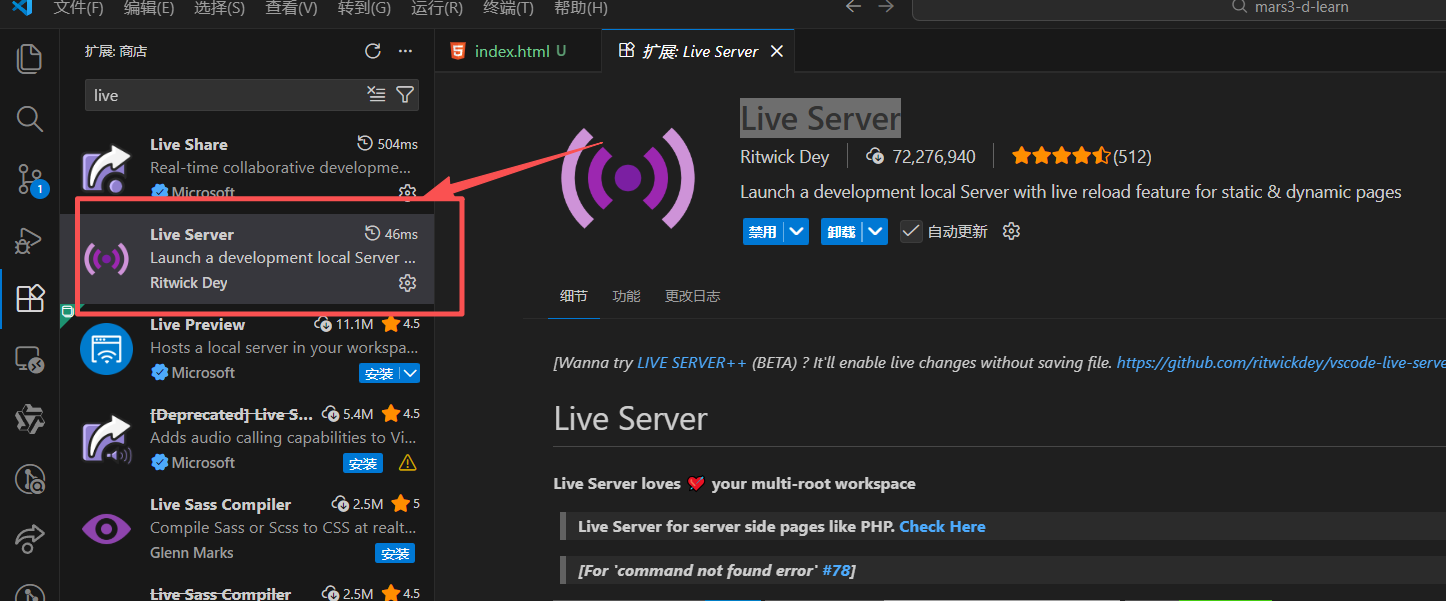Click the Live Preview extension icon
This screenshot has height=601, width=1446.
(106, 349)
